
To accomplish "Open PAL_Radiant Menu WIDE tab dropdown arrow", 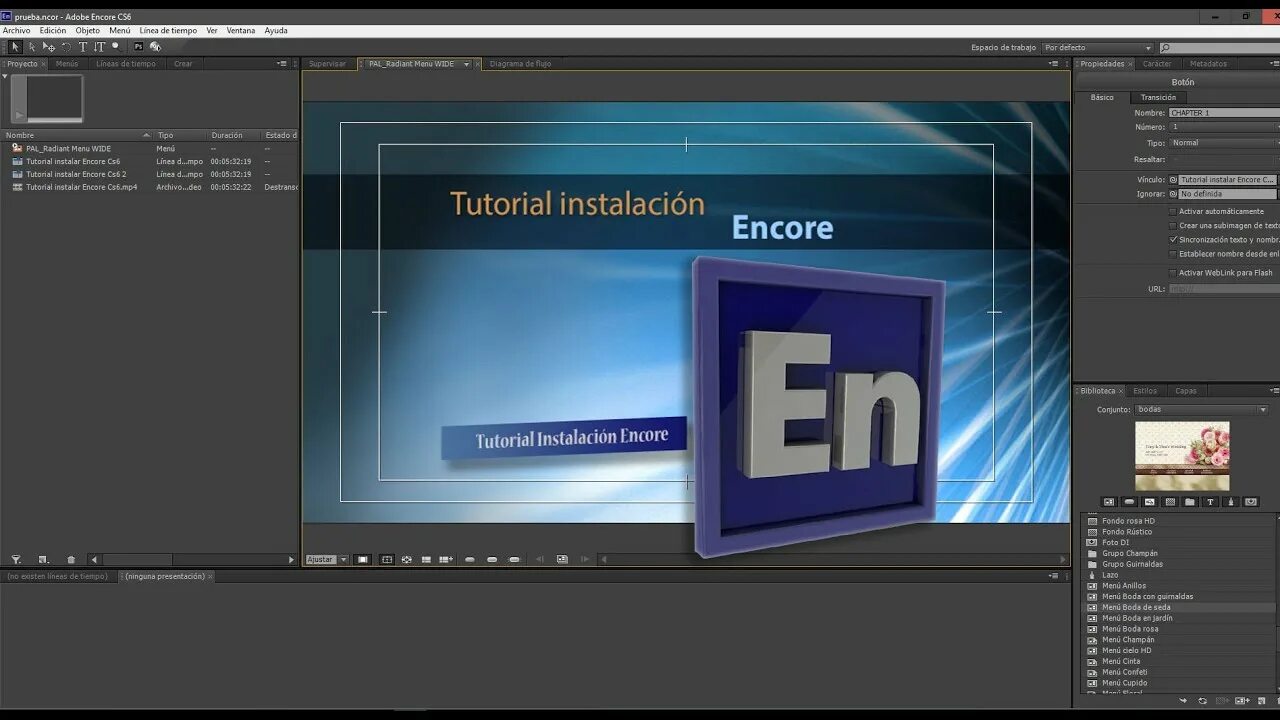I will click(466, 64).
